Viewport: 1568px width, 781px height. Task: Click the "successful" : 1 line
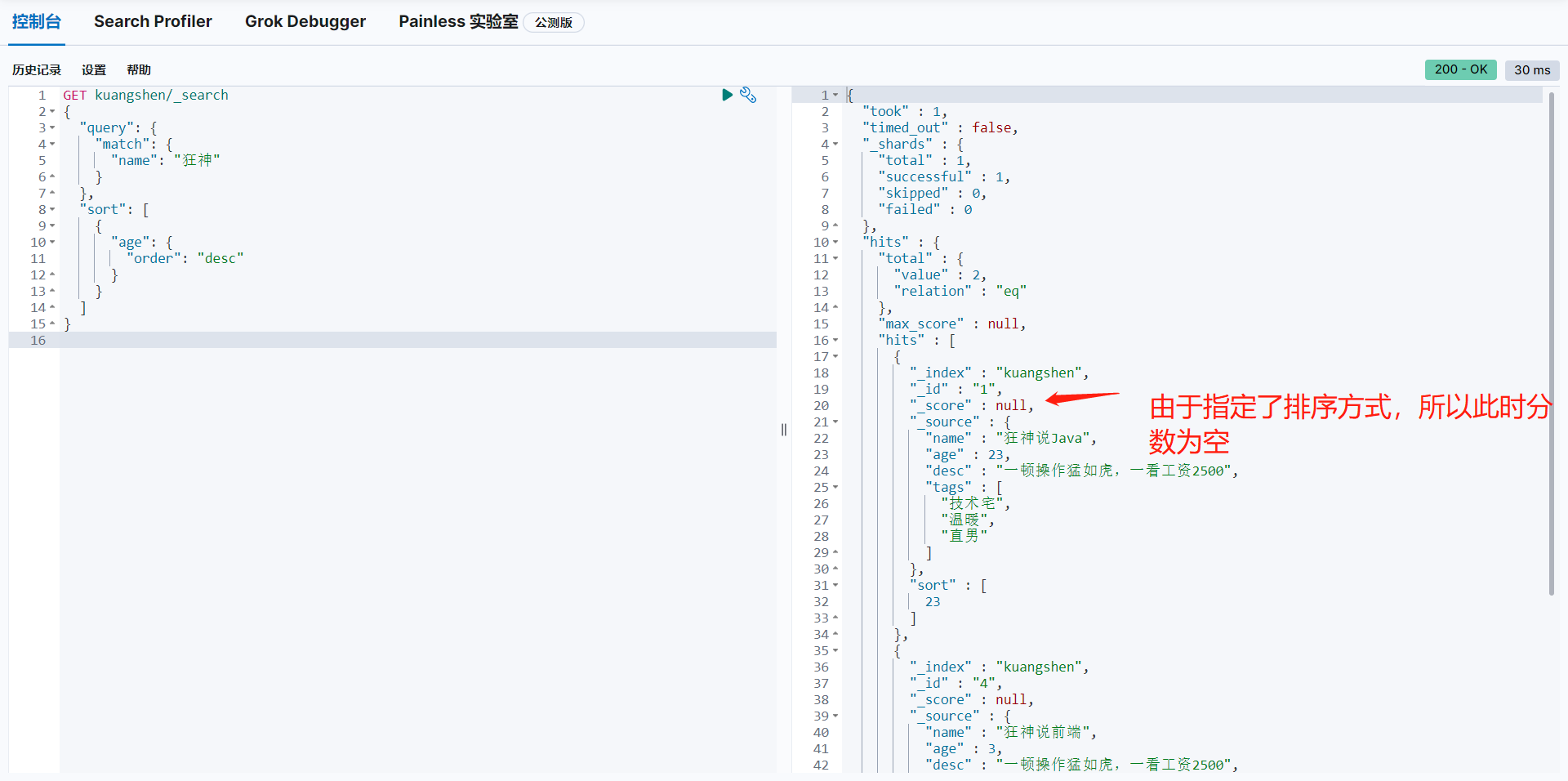(x=944, y=176)
